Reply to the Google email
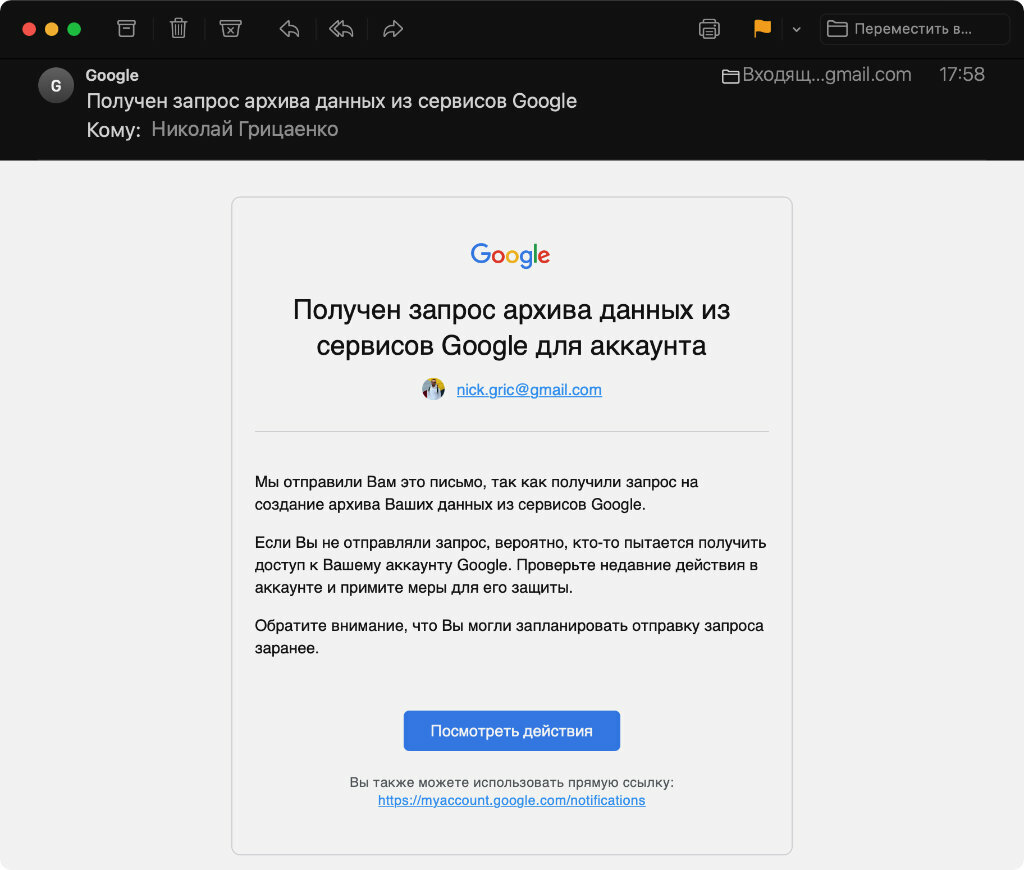The width and height of the screenshot is (1024, 870). [289, 29]
